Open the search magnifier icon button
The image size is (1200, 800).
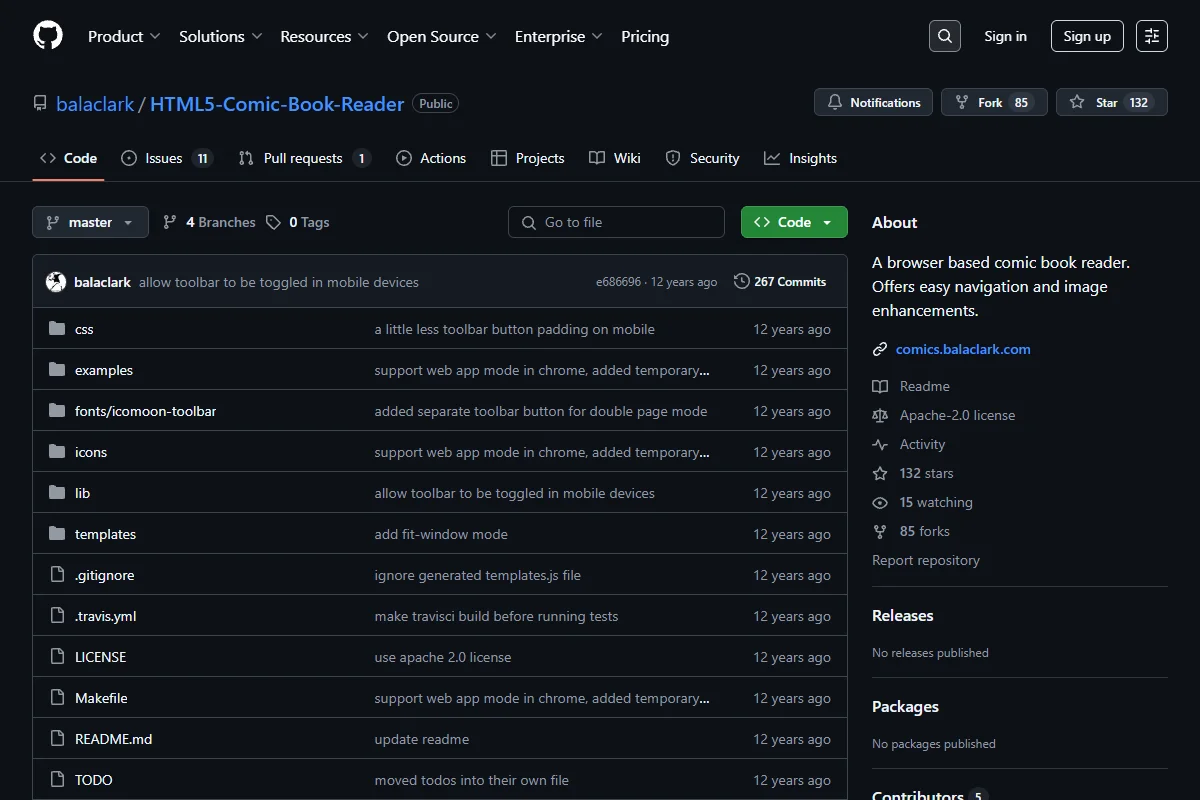tap(945, 36)
